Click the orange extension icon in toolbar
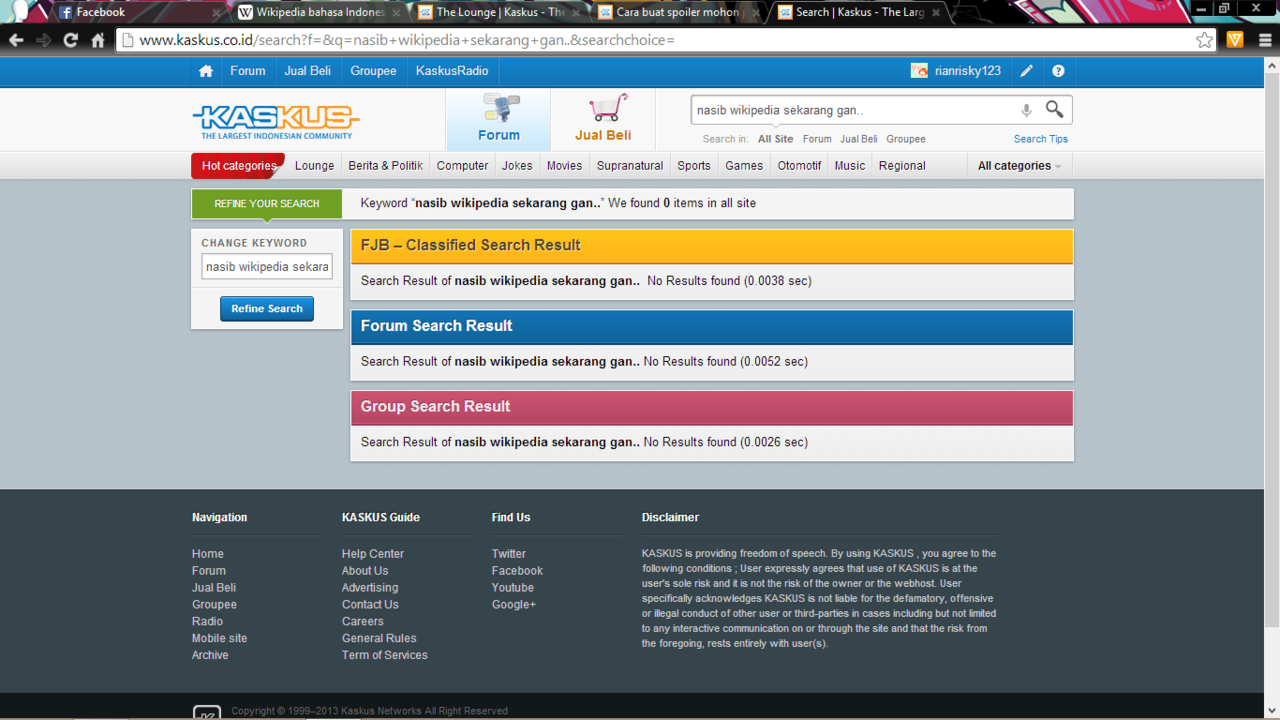Viewport: 1280px width, 720px height. tap(1235, 40)
